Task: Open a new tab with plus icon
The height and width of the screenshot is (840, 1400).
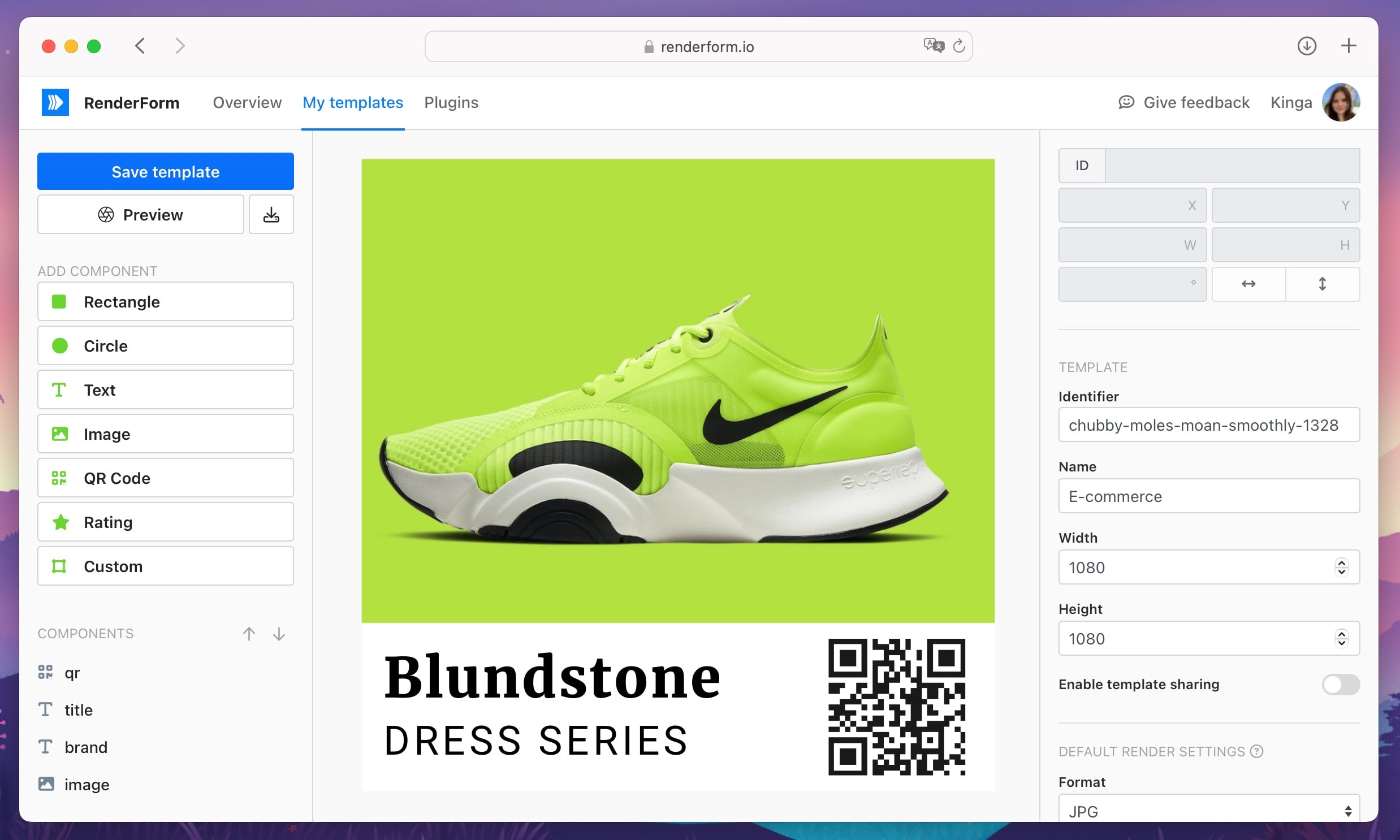Action: click(1349, 46)
